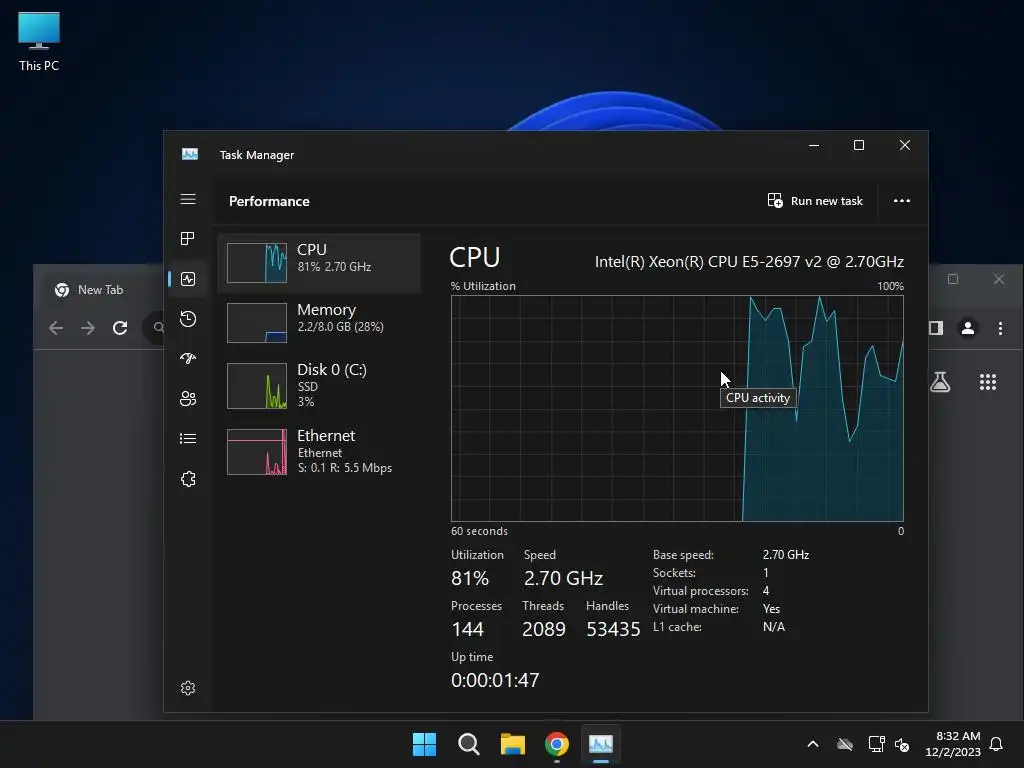The image size is (1024, 768).
Task: Click the Chrome Labs flask icon
Action: tap(940, 382)
